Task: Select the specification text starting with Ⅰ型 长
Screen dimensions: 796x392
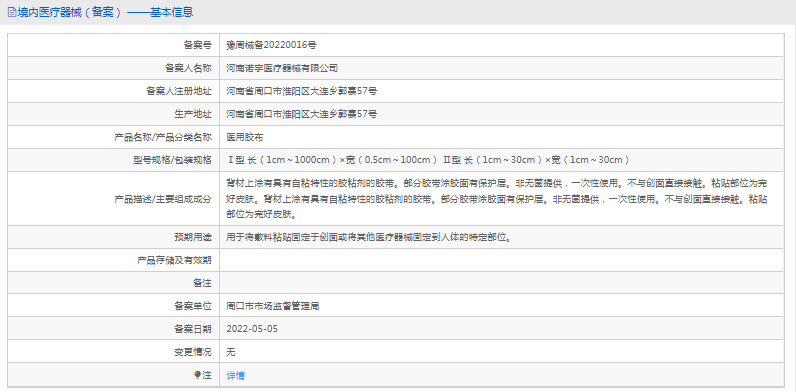Action: 429,160
